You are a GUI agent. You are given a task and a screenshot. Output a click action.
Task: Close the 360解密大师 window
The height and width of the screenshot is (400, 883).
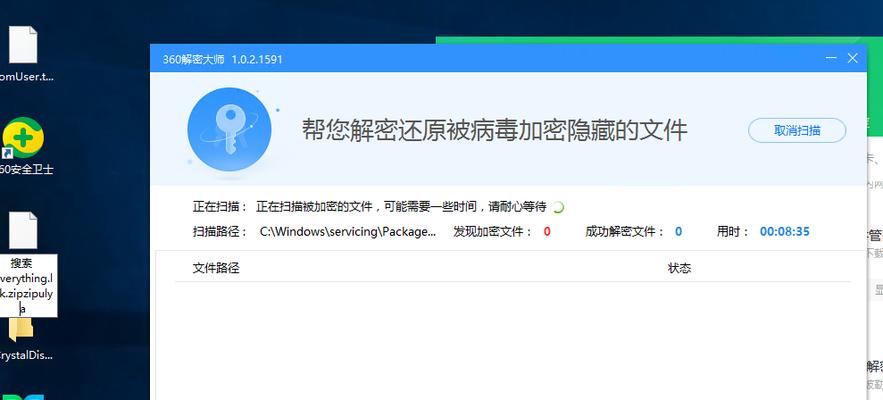tap(853, 59)
